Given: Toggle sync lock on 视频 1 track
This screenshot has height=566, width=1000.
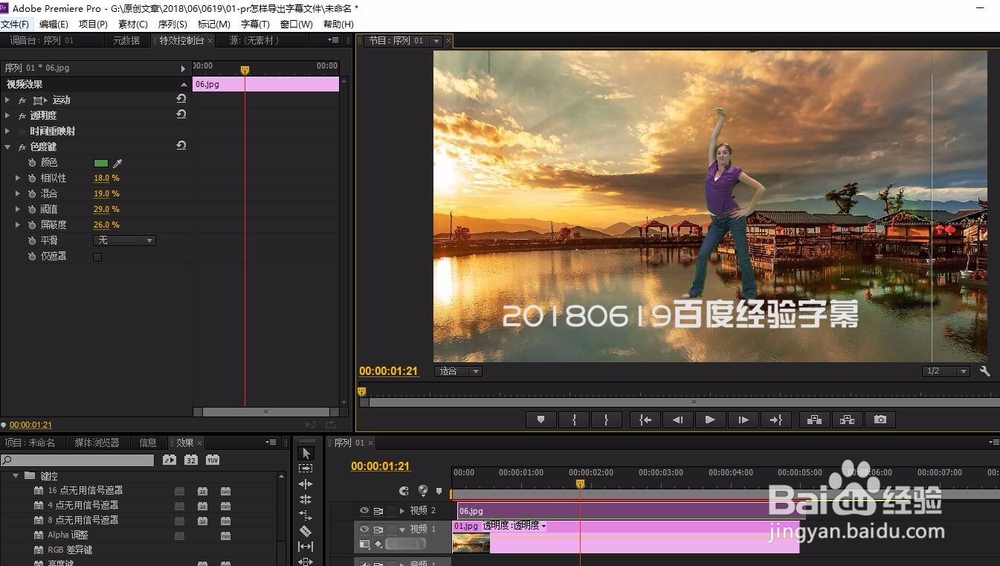Looking at the screenshot, I should pos(378,529).
